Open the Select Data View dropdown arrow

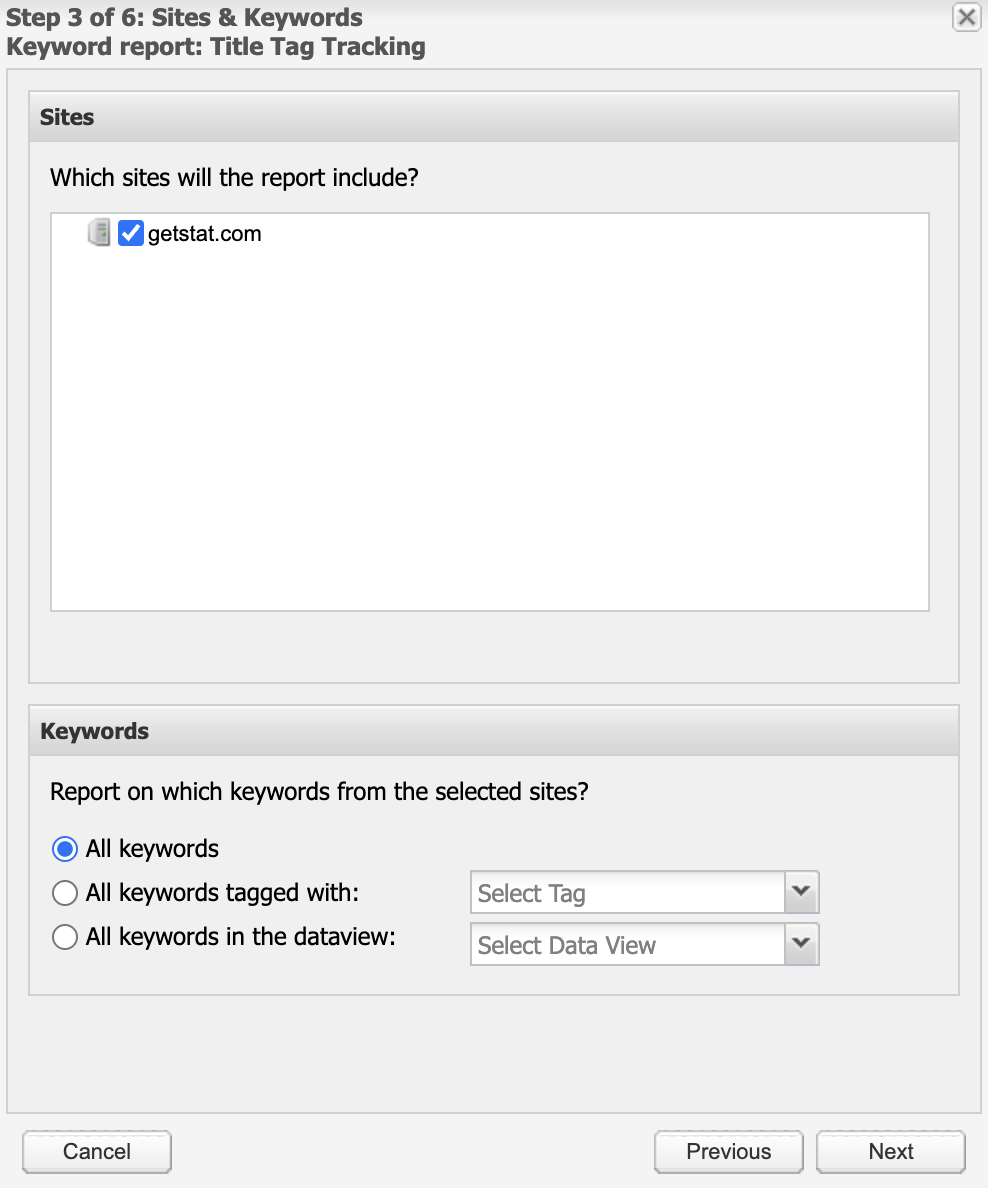(x=800, y=944)
